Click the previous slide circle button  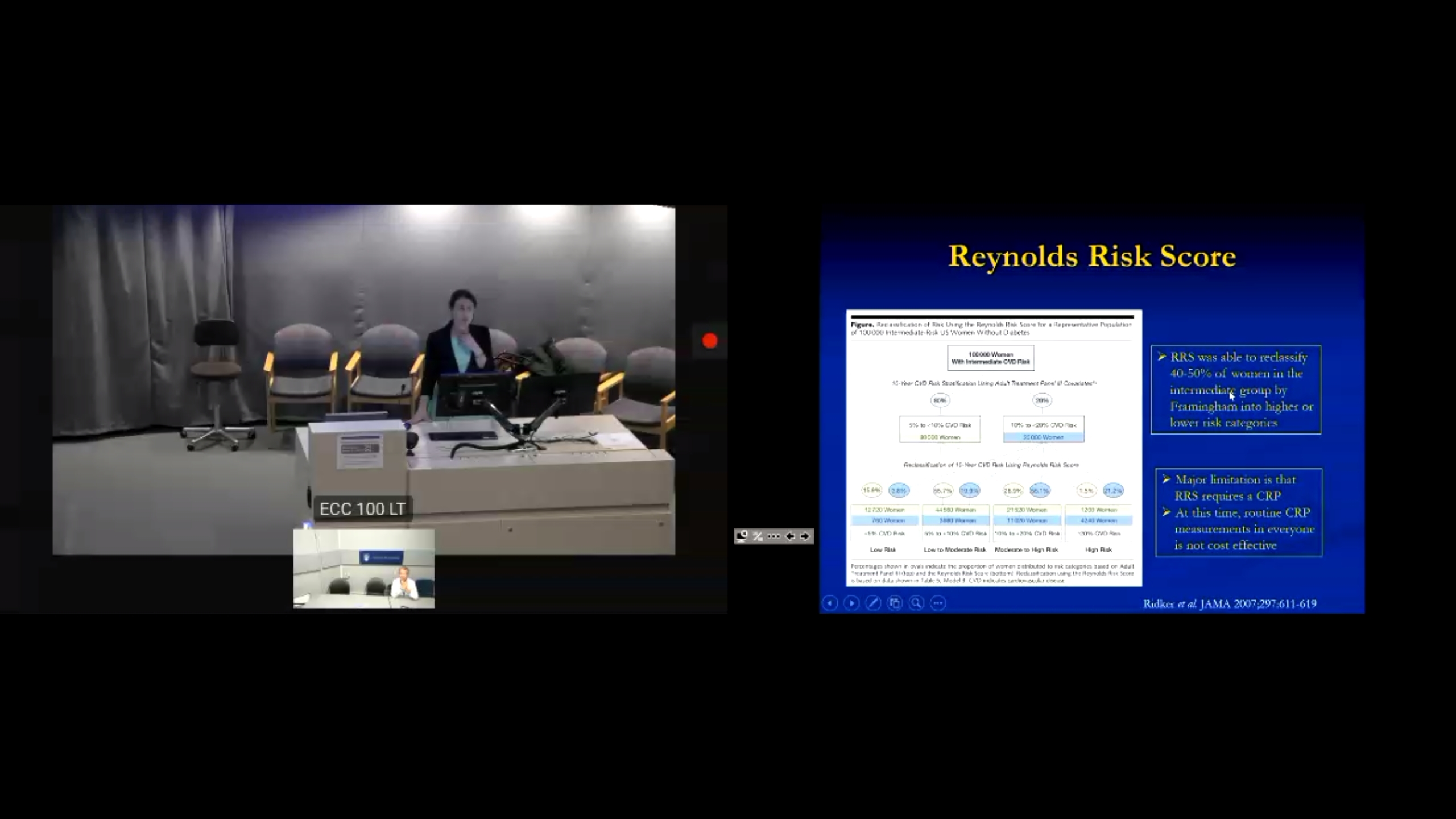click(x=830, y=603)
